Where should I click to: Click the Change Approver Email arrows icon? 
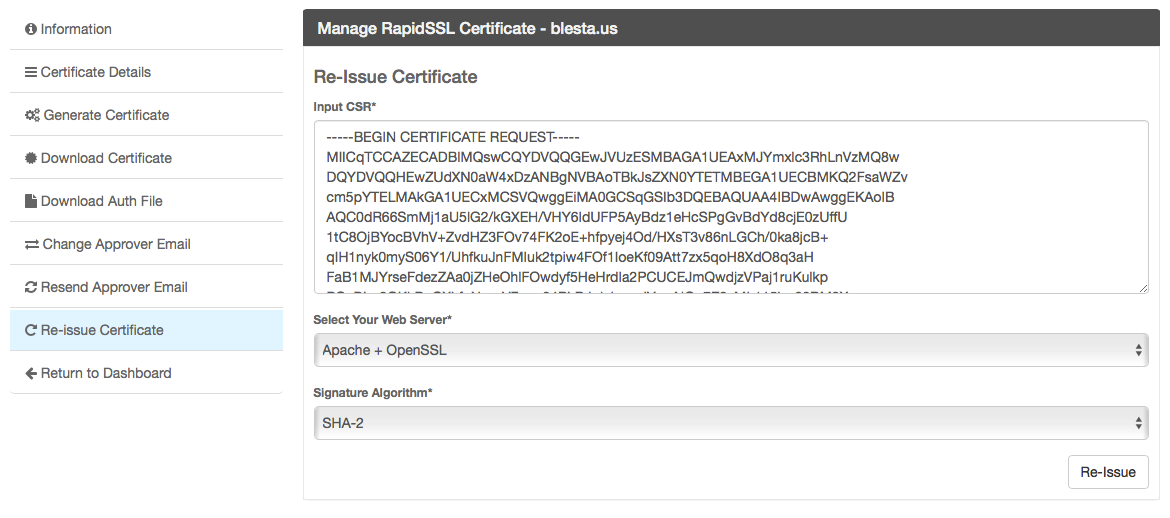[32, 245]
